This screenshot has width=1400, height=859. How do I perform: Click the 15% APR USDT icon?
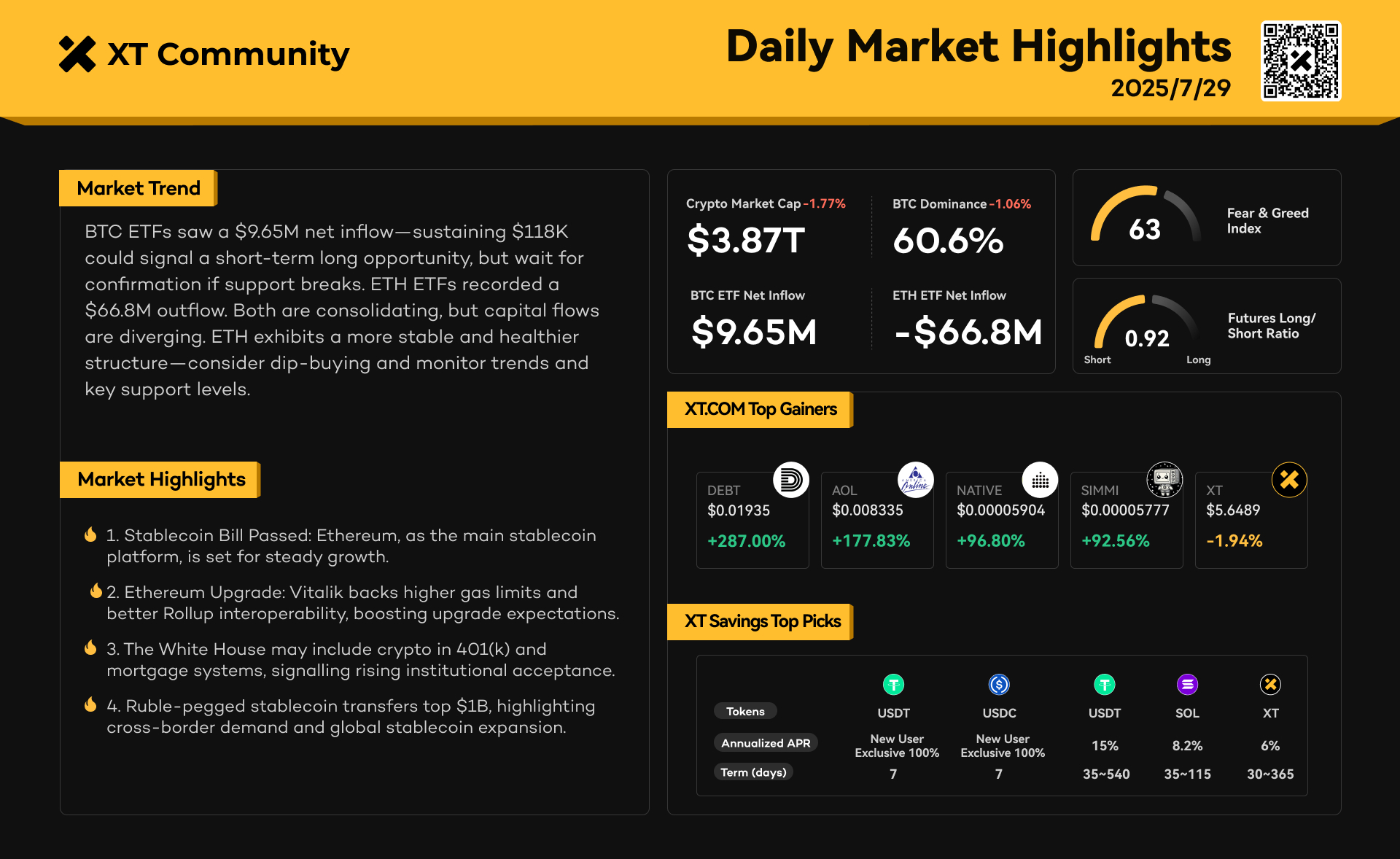[1105, 685]
